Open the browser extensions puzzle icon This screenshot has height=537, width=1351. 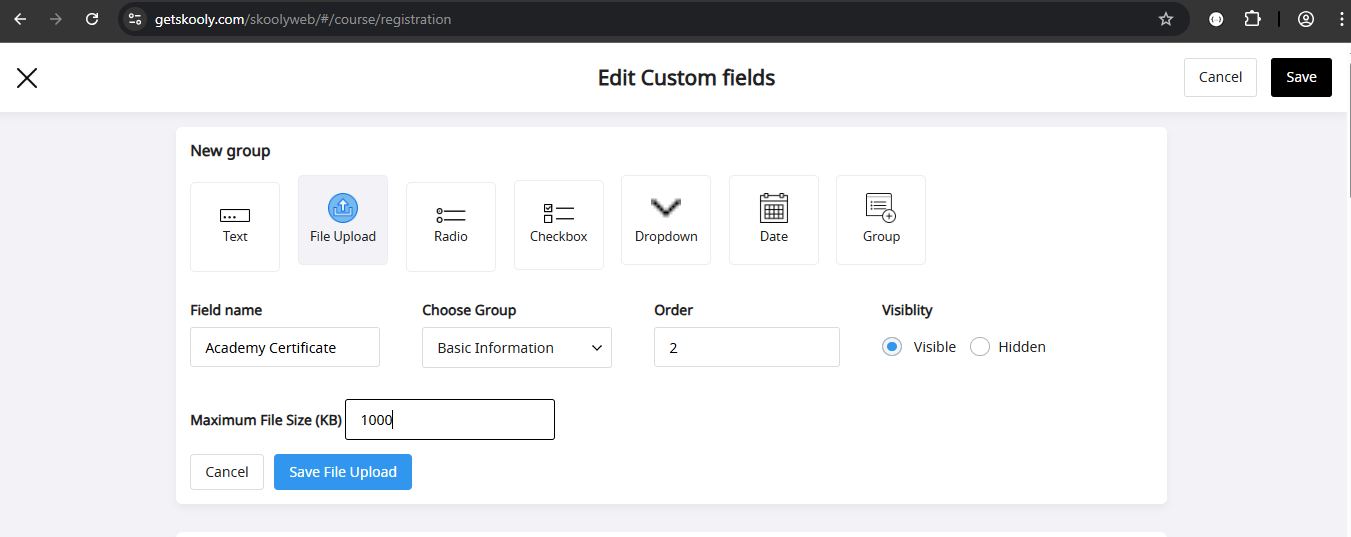coord(1252,19)
